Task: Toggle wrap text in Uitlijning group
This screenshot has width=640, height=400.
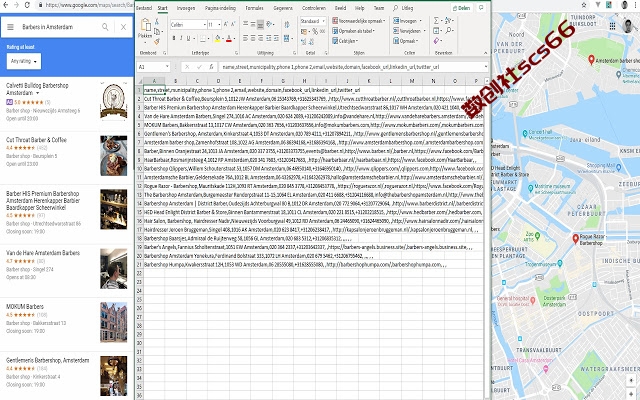Action: click(x=287, y=24)
